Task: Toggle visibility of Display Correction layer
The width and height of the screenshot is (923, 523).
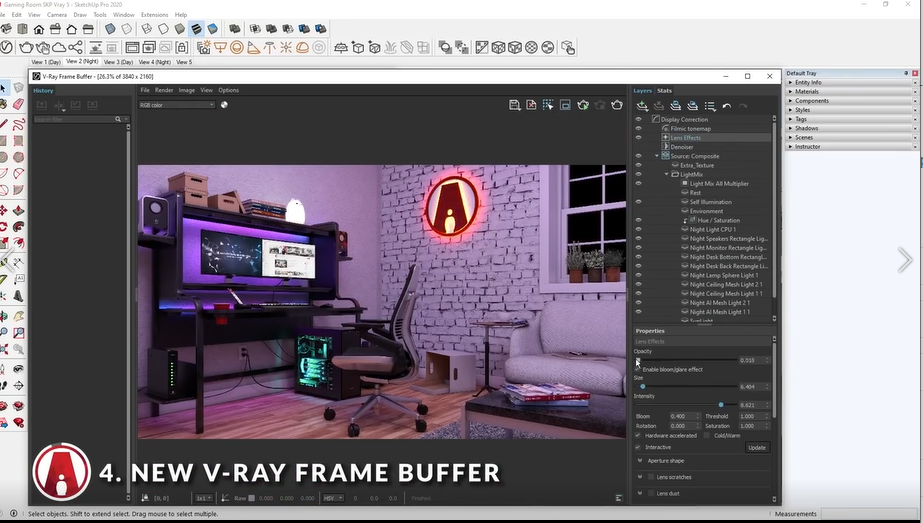Action: (x=638, y=119)
